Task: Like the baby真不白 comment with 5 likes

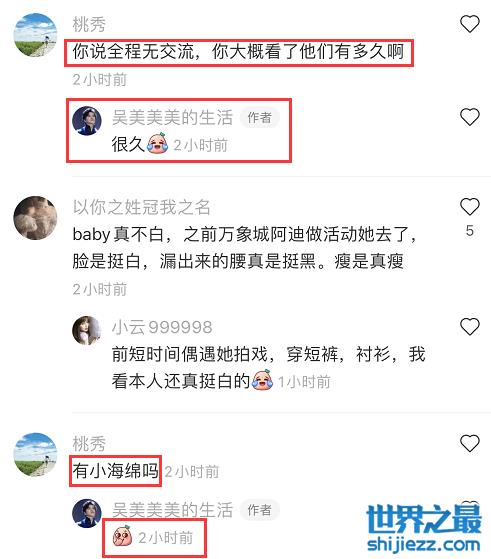Action: 470,207
